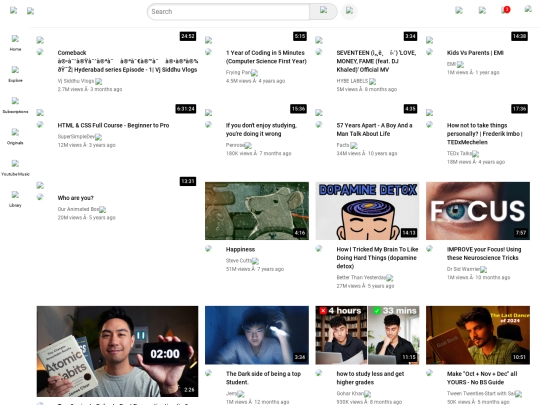Click verified badge next to SuperSimpleDev
This screenshot has width=540, height=405.
tap(98, 137)
